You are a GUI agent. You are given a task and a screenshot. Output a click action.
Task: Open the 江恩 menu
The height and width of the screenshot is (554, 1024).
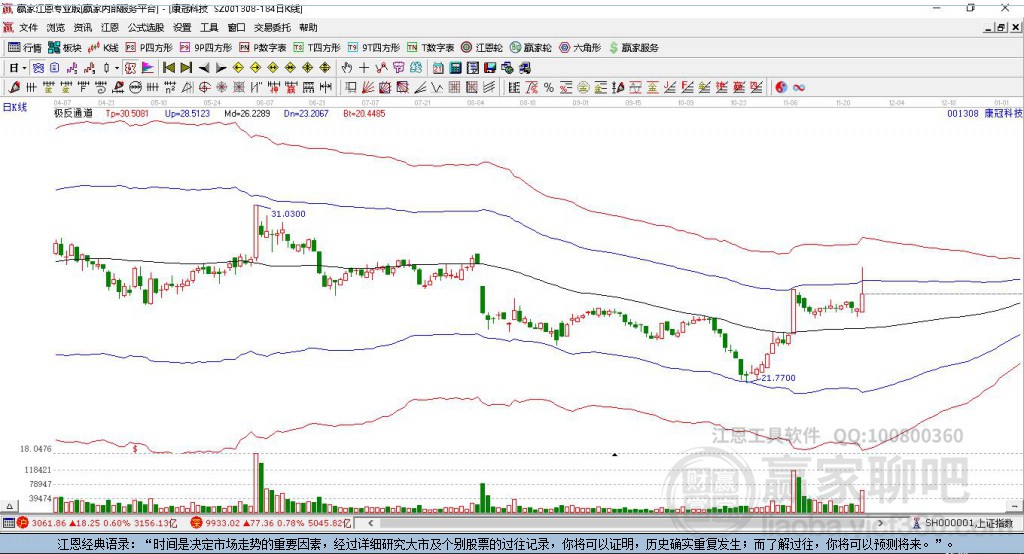point(110,27)
